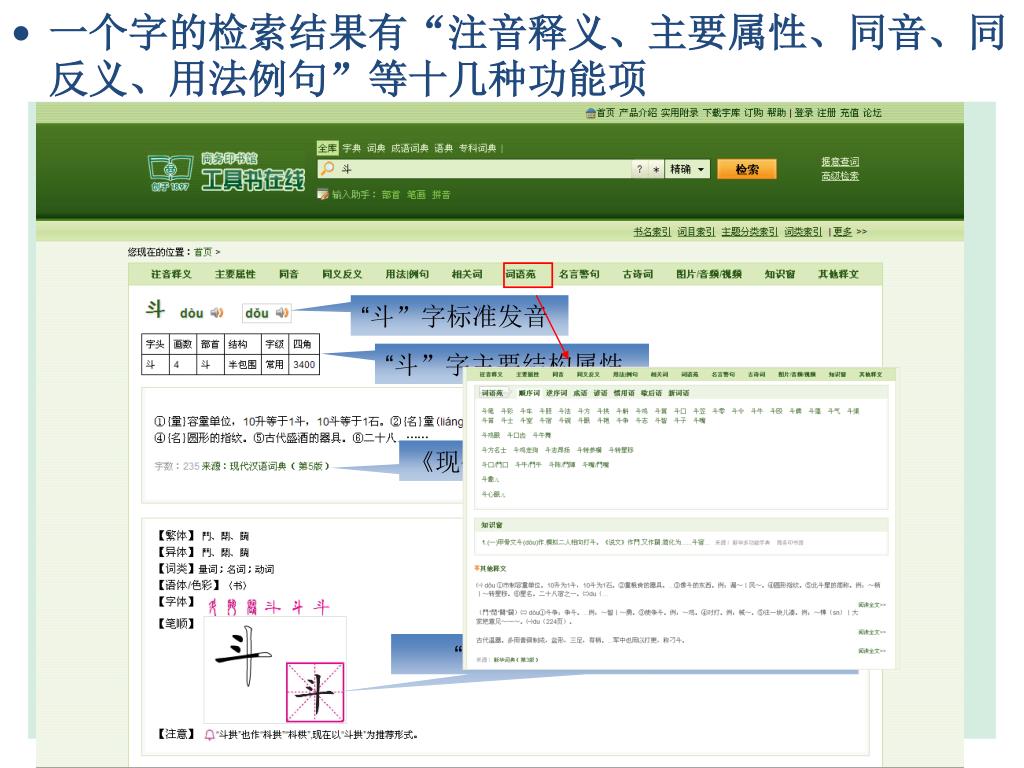The image size is (1024, 768).
Task: Select the 全库 search scope tab
Action: (x=327, y=148)
